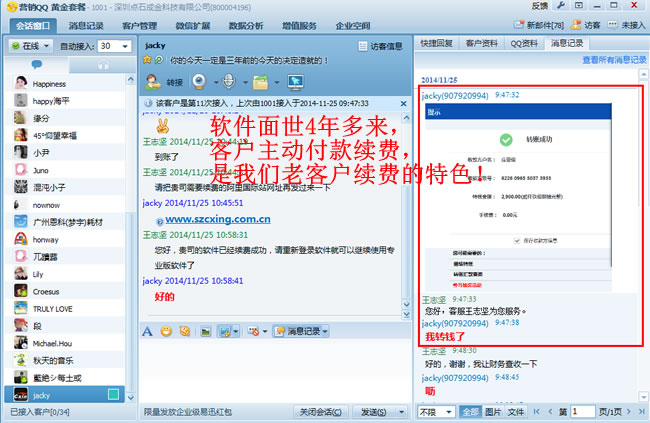Open the send file folder icon
Viewport: 650px width, 423px height.
click(260, 82)
